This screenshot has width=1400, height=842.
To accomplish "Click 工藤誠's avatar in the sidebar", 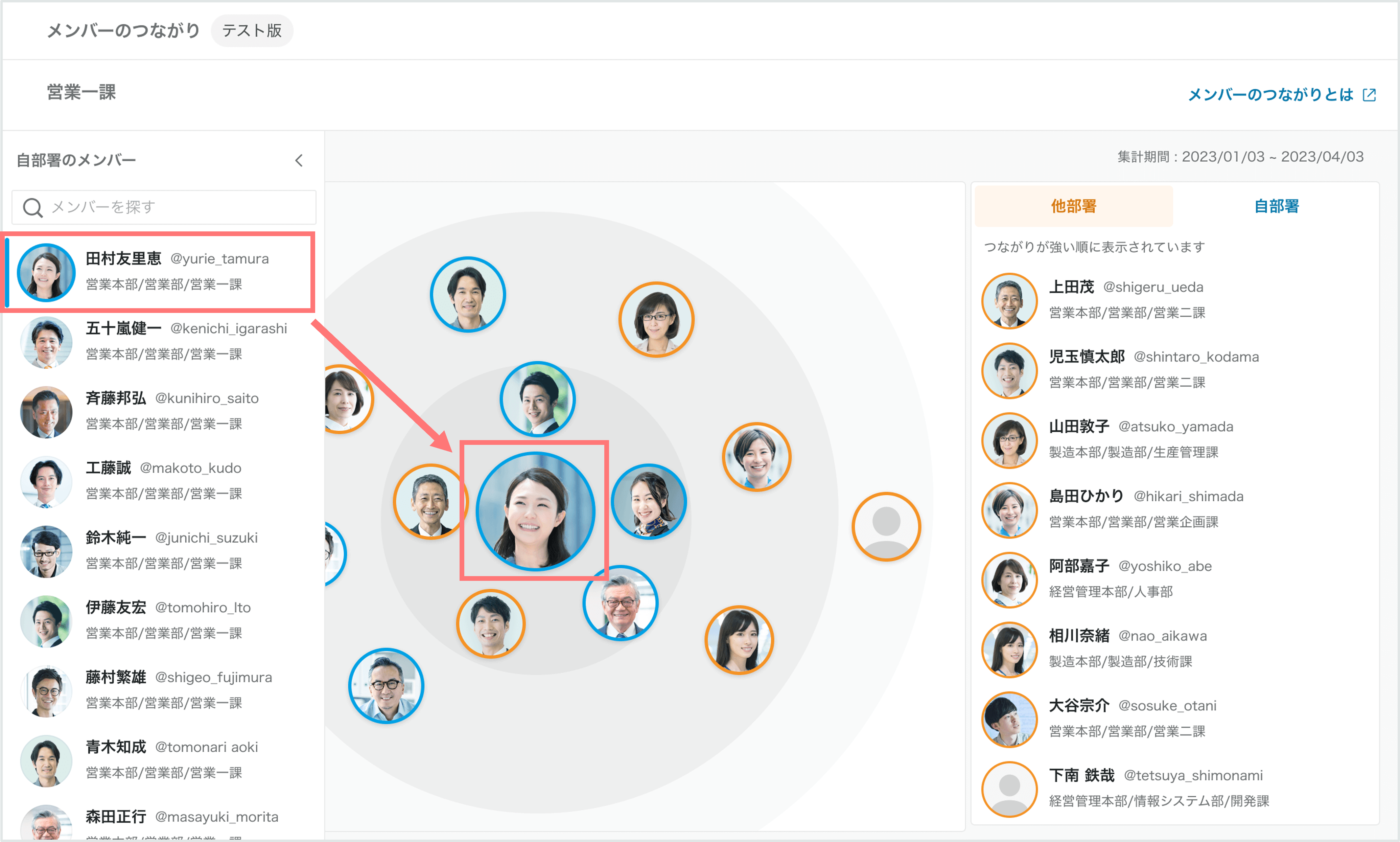I will pos(46,482).
